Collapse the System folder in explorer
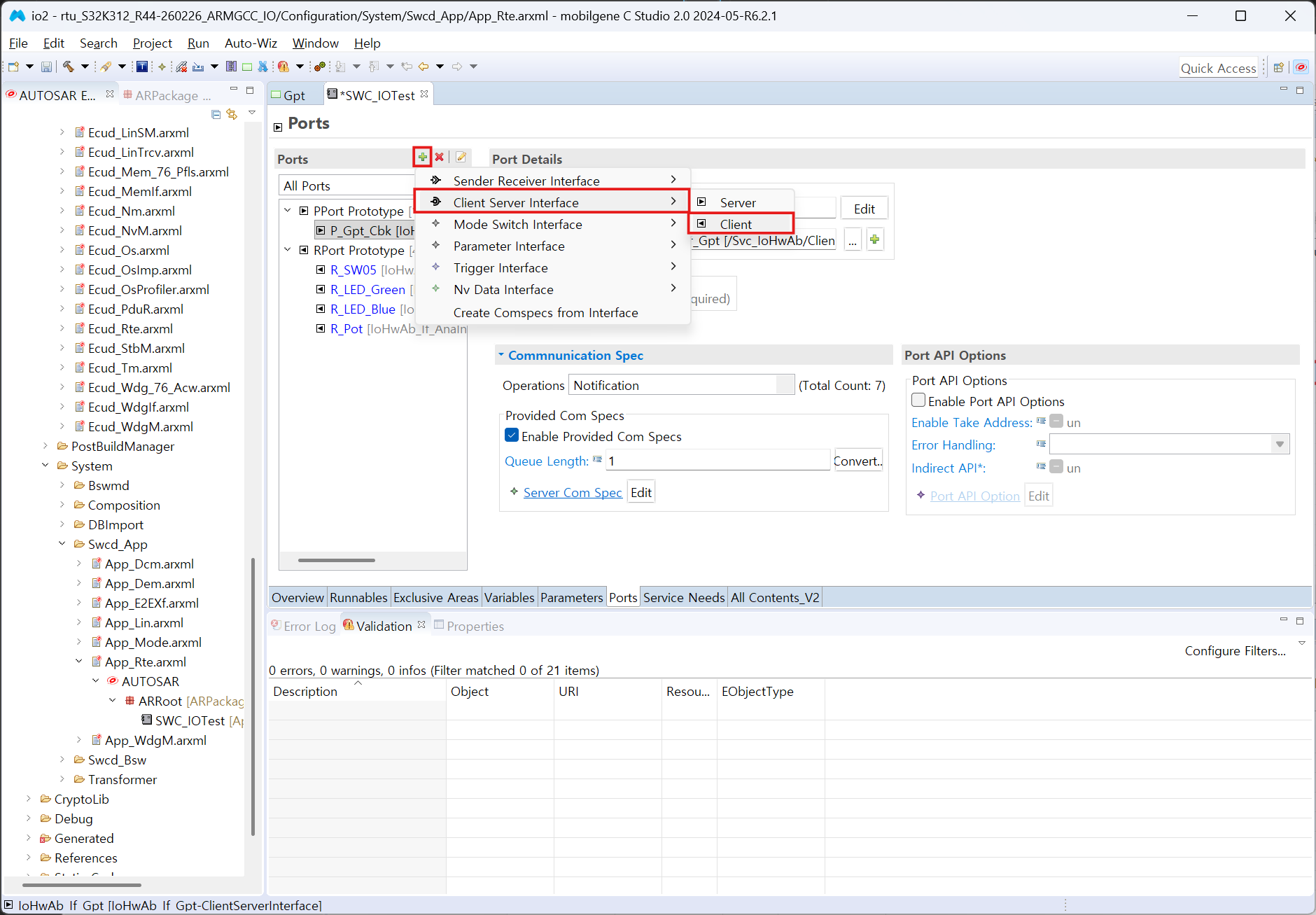Image resolution: width=1316 pixels, height=915 pixels. pos(45,466)
